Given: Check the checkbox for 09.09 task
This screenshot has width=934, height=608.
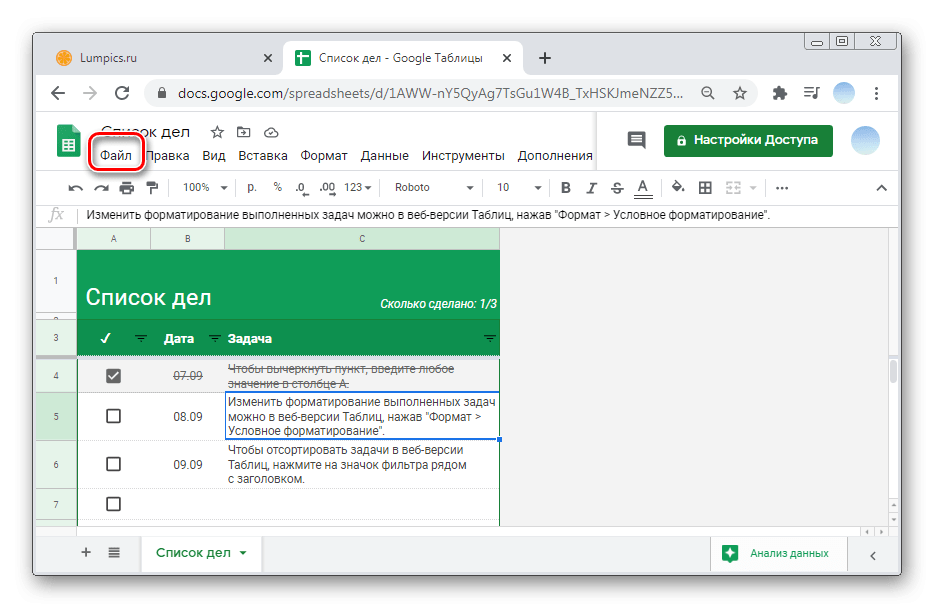Looking at the screenshot, I should [x=113, y=464].
